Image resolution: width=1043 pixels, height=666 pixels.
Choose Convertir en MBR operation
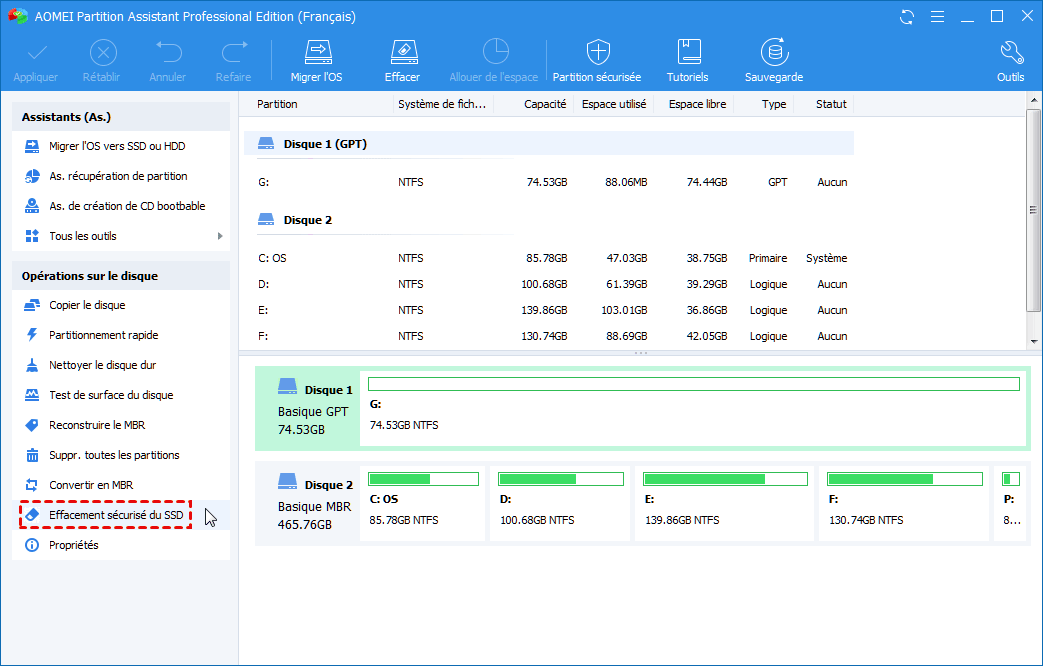91,485
